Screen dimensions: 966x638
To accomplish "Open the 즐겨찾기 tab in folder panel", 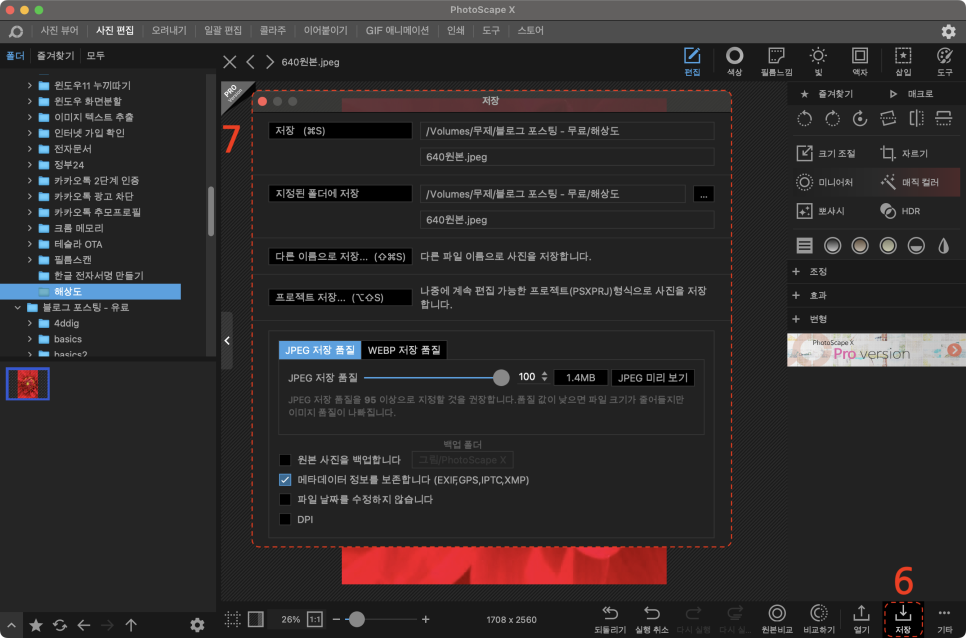I will 55,55.
